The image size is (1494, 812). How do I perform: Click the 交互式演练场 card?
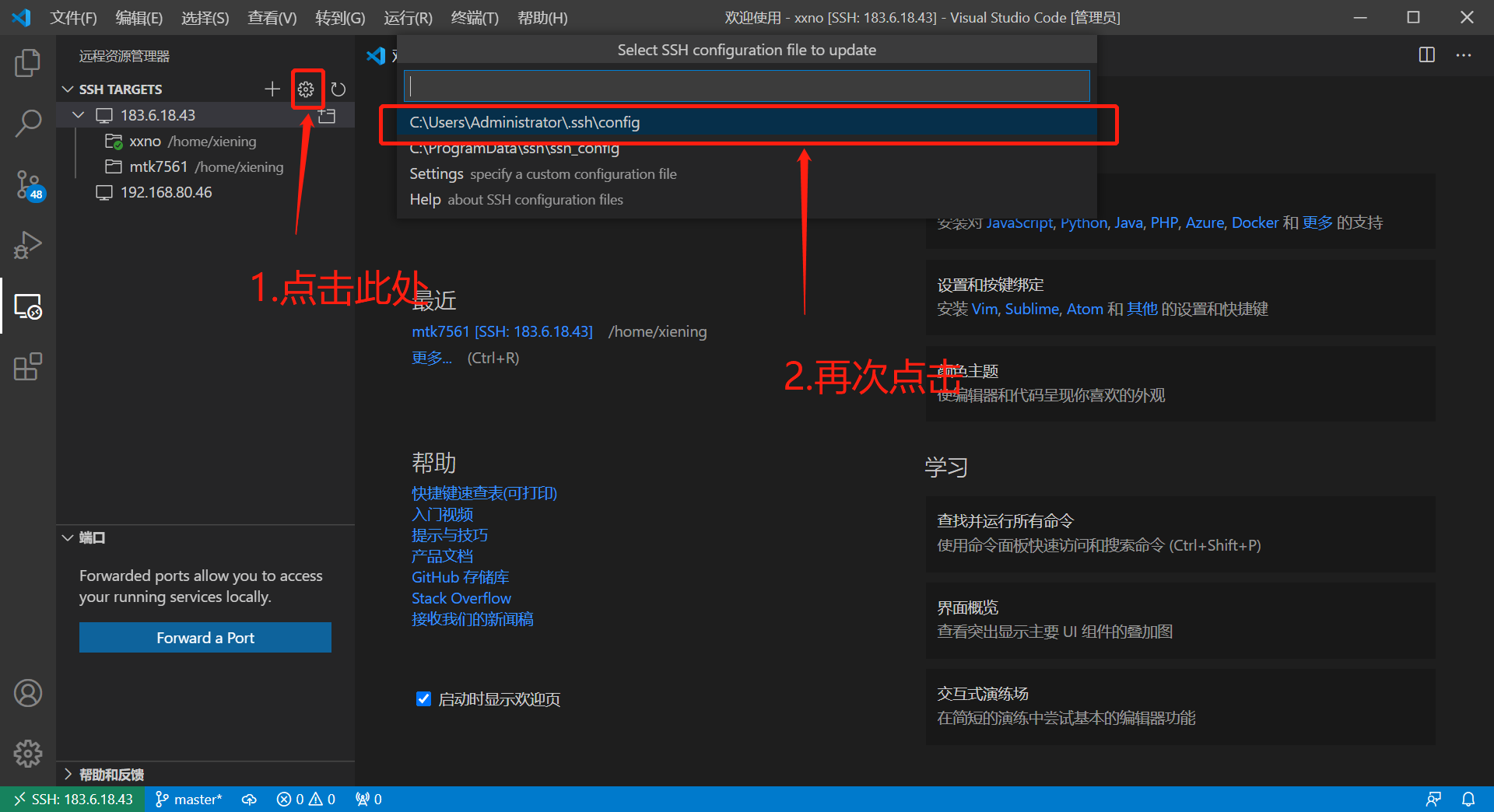tap(1180, 705)
